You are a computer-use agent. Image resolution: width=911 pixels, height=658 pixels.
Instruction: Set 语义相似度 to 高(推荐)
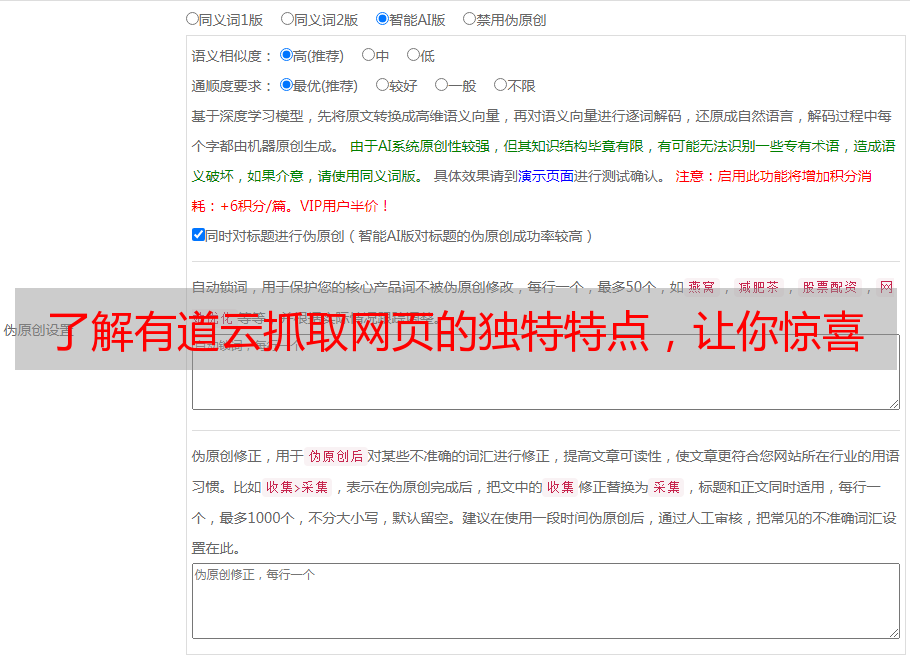(x=286, y=55)
